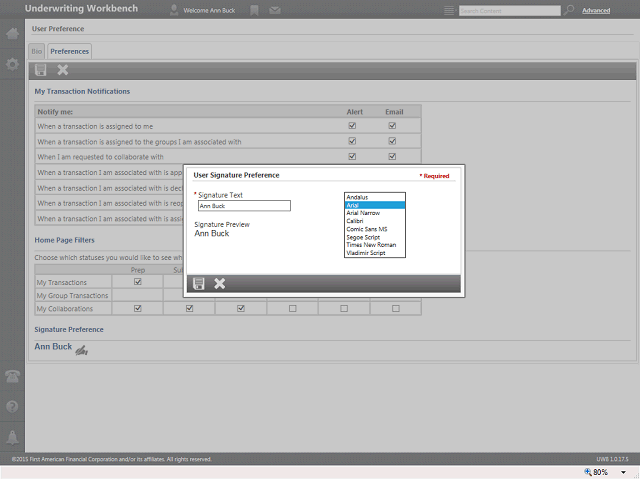Click the Ann Buck signature preview in dialog
This screenshot has width=640, height=480.
tap(211, 233)
